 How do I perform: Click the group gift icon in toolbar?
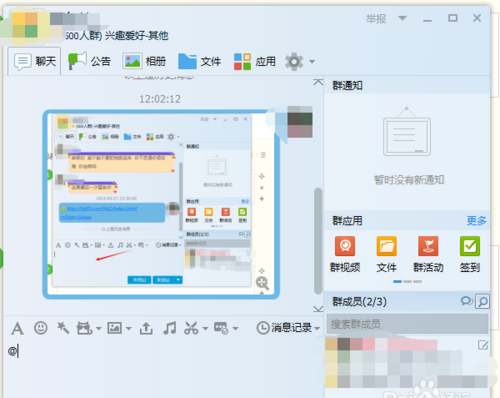(84, 328)
